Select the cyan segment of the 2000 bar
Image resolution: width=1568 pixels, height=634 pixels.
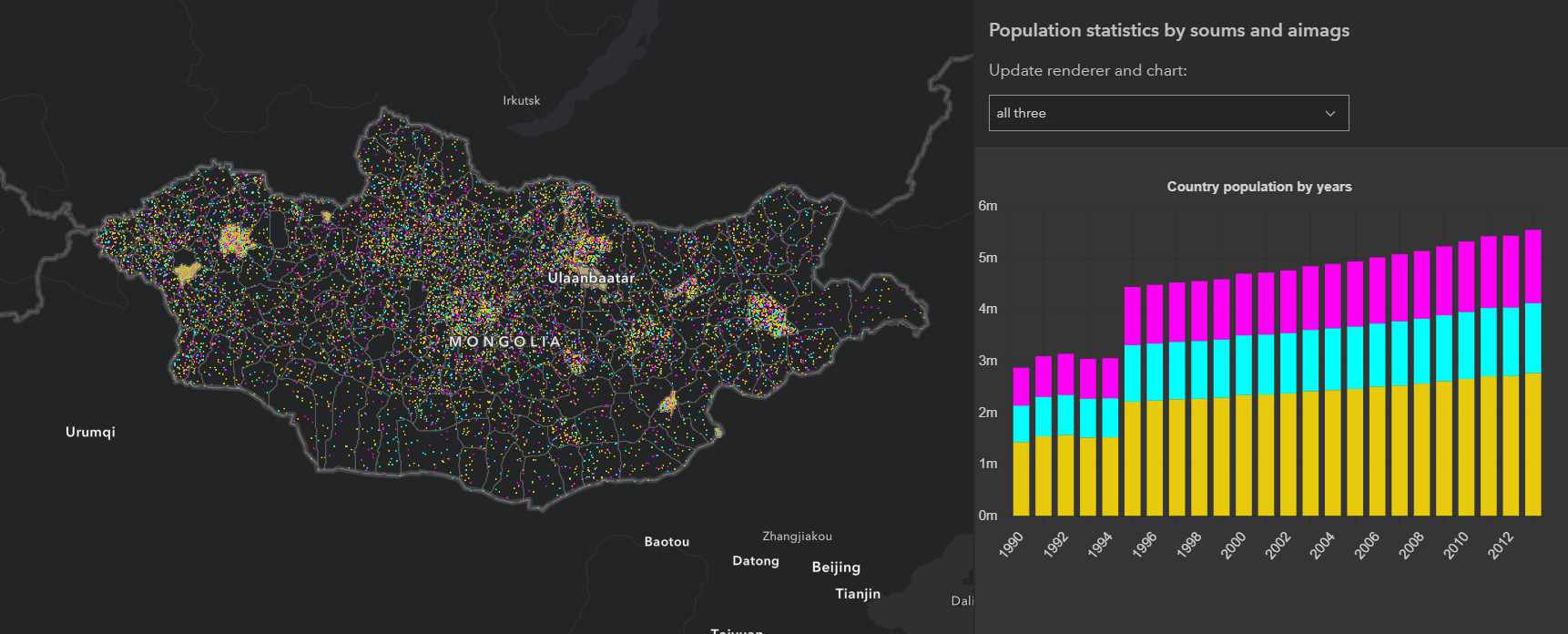(1244, 364)
